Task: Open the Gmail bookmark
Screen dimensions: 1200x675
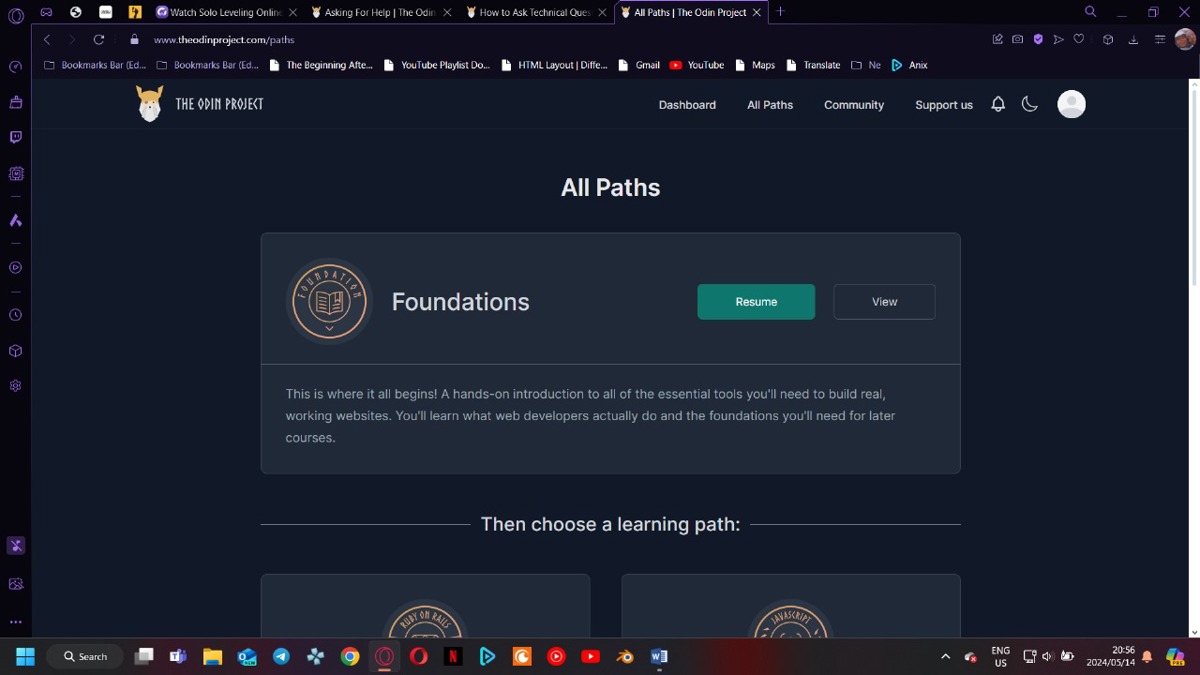Action: pos(639,65)
